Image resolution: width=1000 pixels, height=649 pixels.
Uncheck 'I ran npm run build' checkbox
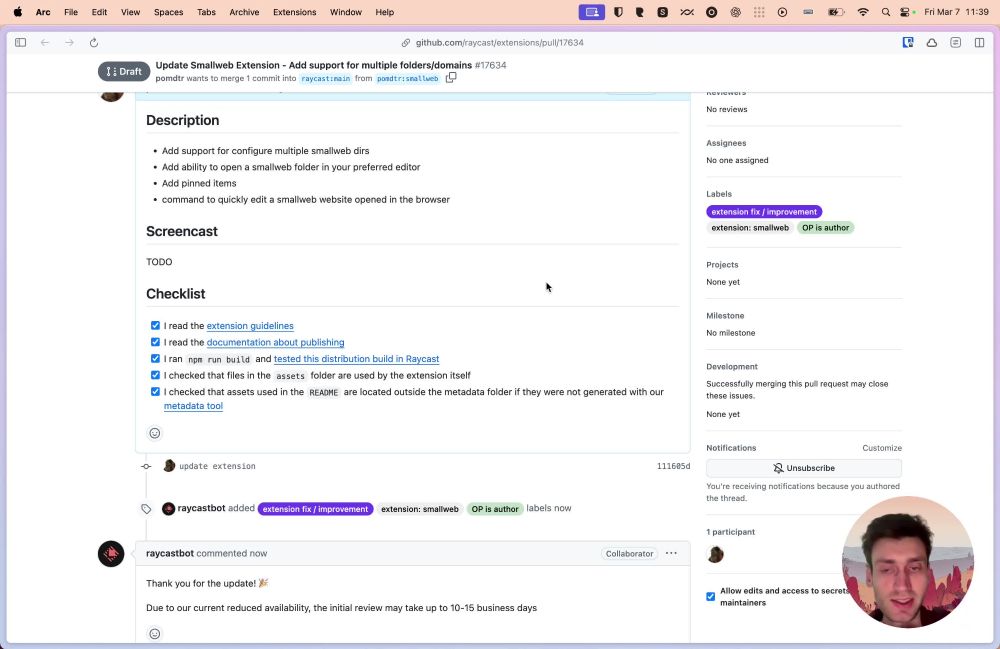[x=155, y=359]
